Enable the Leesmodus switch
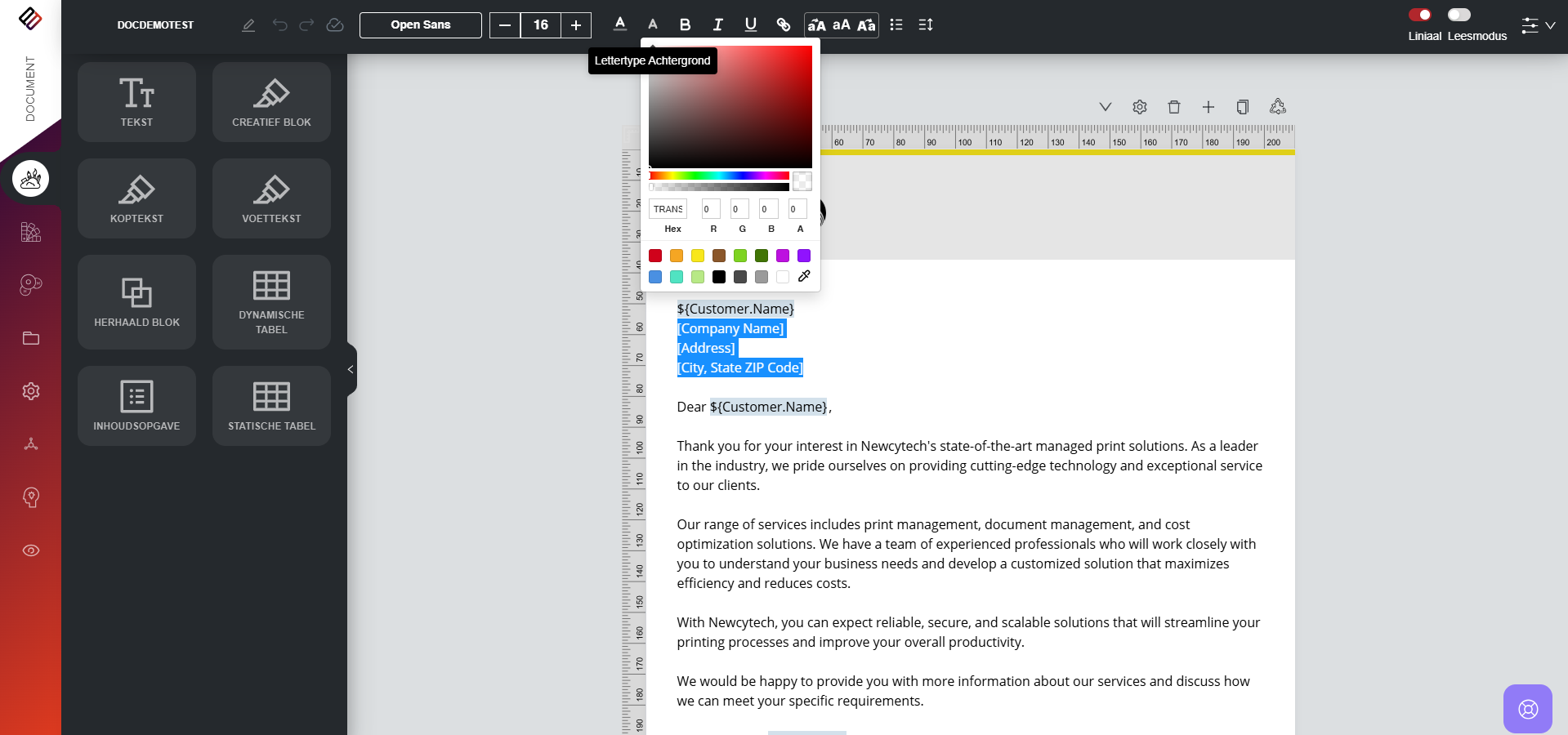The image size is (1568, 735). tap(1459, 15)
